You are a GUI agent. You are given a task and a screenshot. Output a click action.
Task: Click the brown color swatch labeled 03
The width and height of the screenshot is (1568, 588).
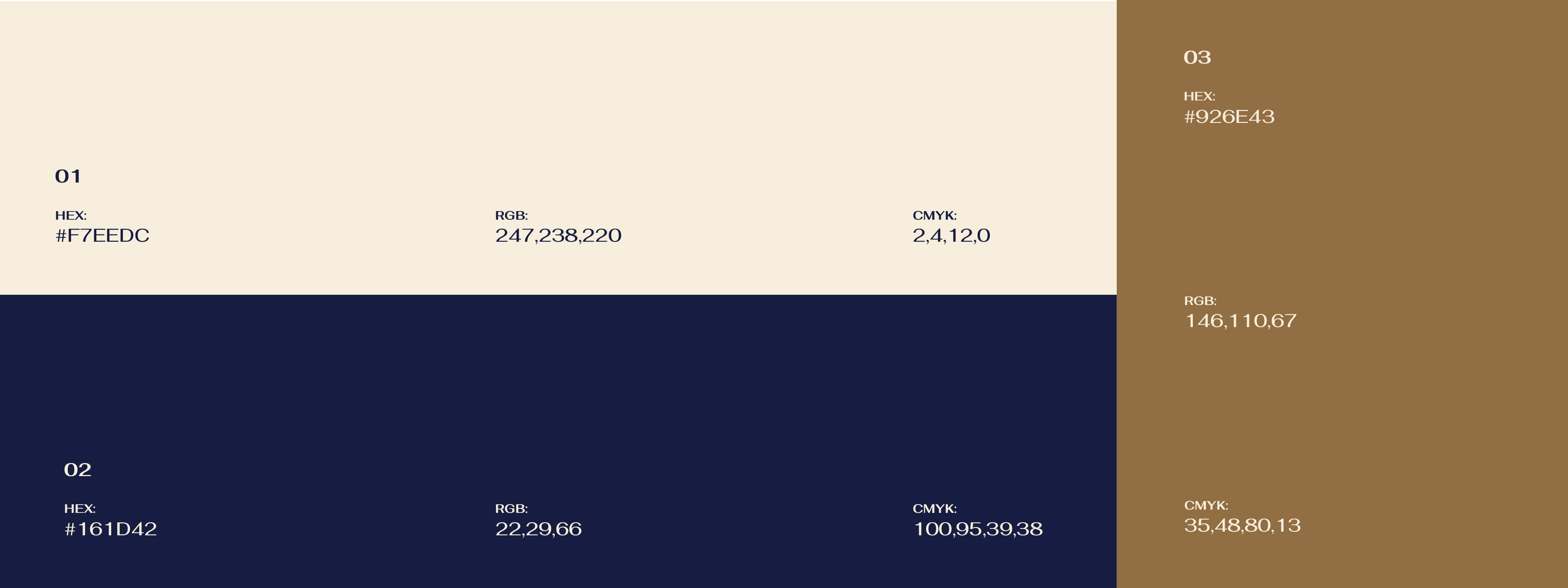(x=1342, y=294)
